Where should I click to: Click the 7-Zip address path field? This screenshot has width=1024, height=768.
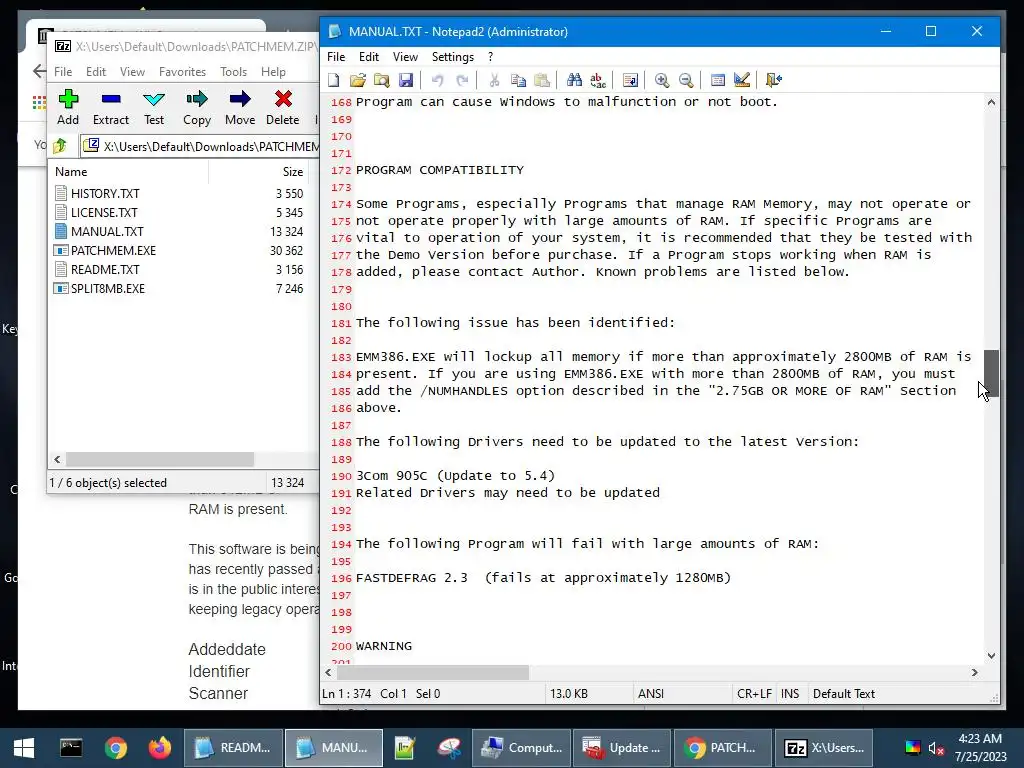click(200, 146)
